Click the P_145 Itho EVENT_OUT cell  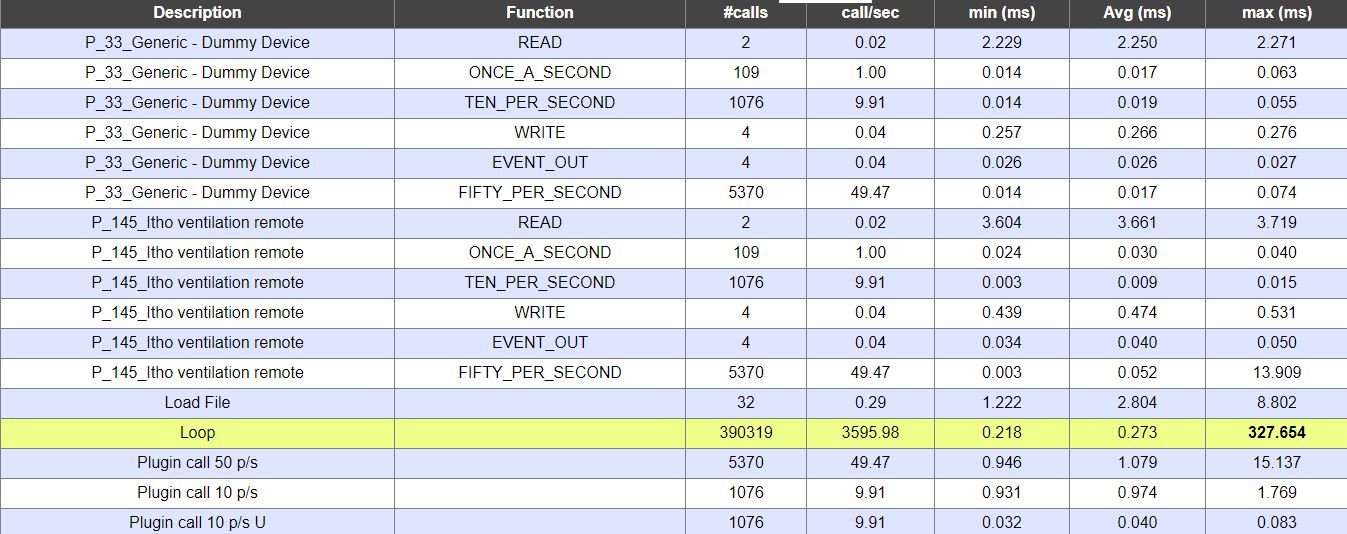tap(540, 343)
